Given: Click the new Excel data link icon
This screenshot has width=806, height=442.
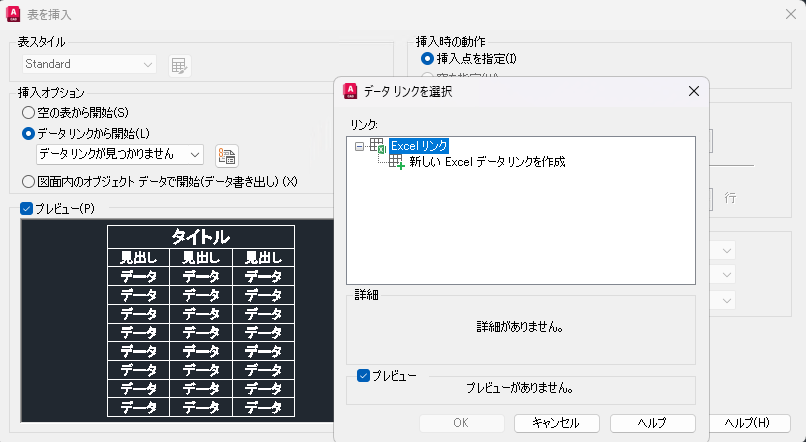Looking at the screenshot, I should click(397, 162).
